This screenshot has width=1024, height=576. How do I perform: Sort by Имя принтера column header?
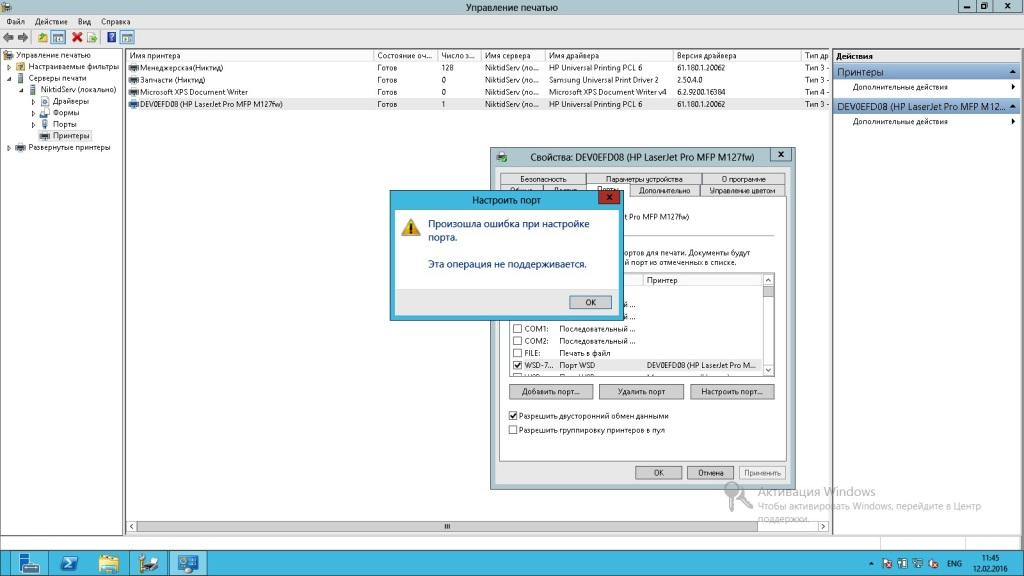(x=249, y=56)
